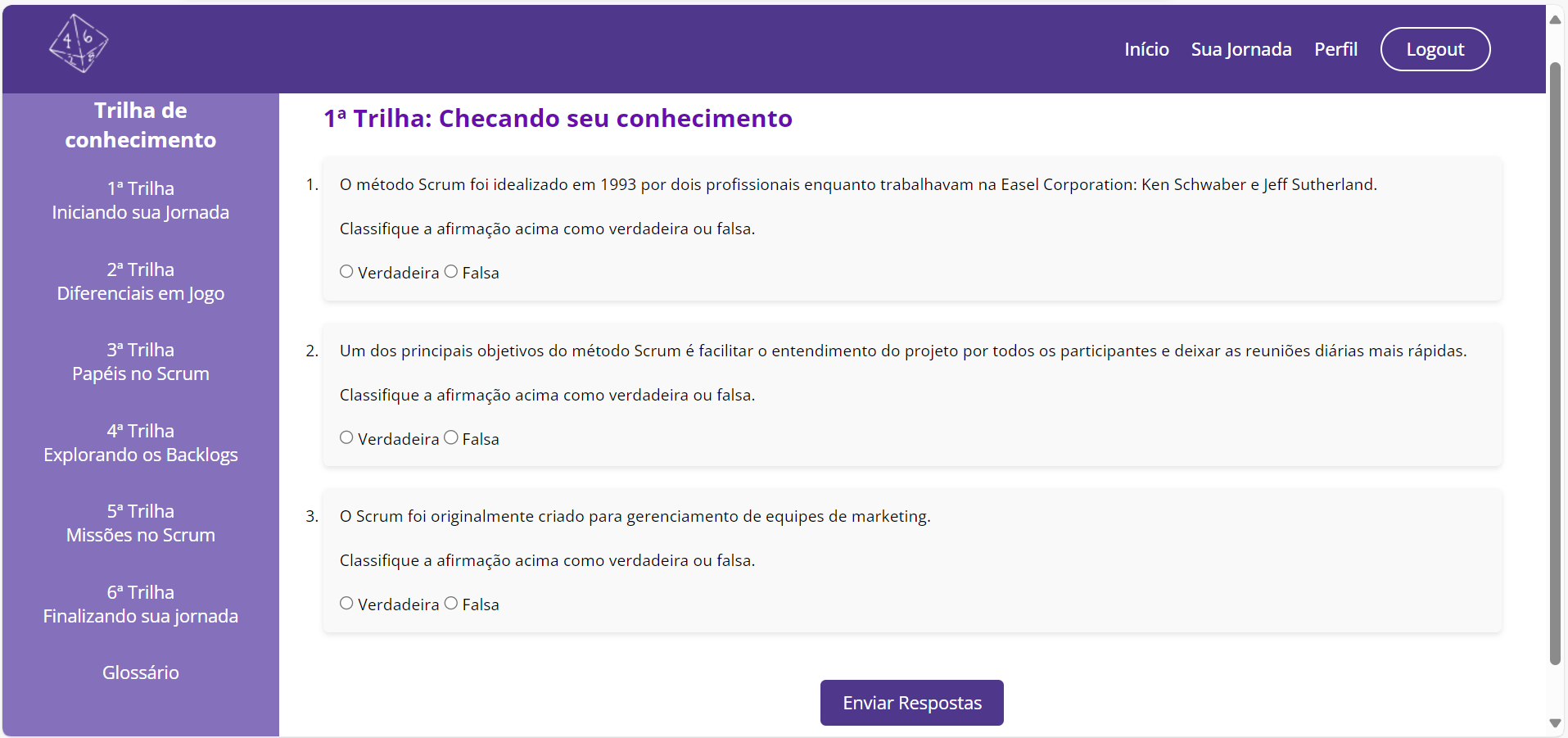
Task: Open the Início menu item
Action: tap(1146, 49)
